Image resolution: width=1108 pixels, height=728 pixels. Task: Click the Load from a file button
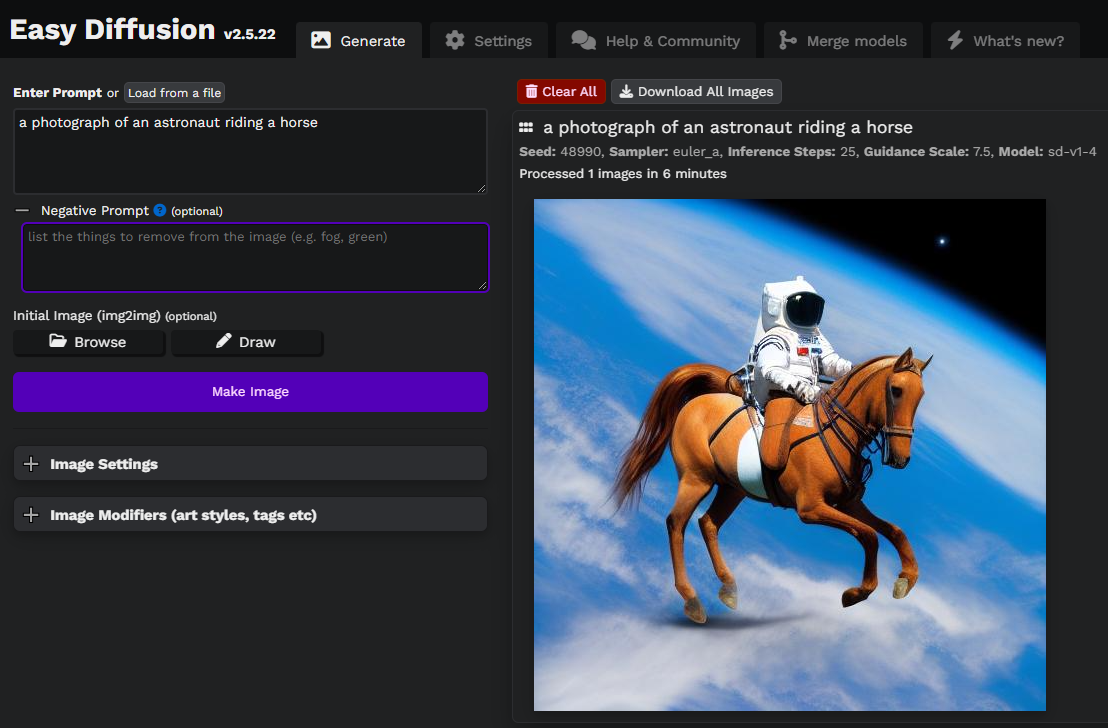(x=175, y=93)
